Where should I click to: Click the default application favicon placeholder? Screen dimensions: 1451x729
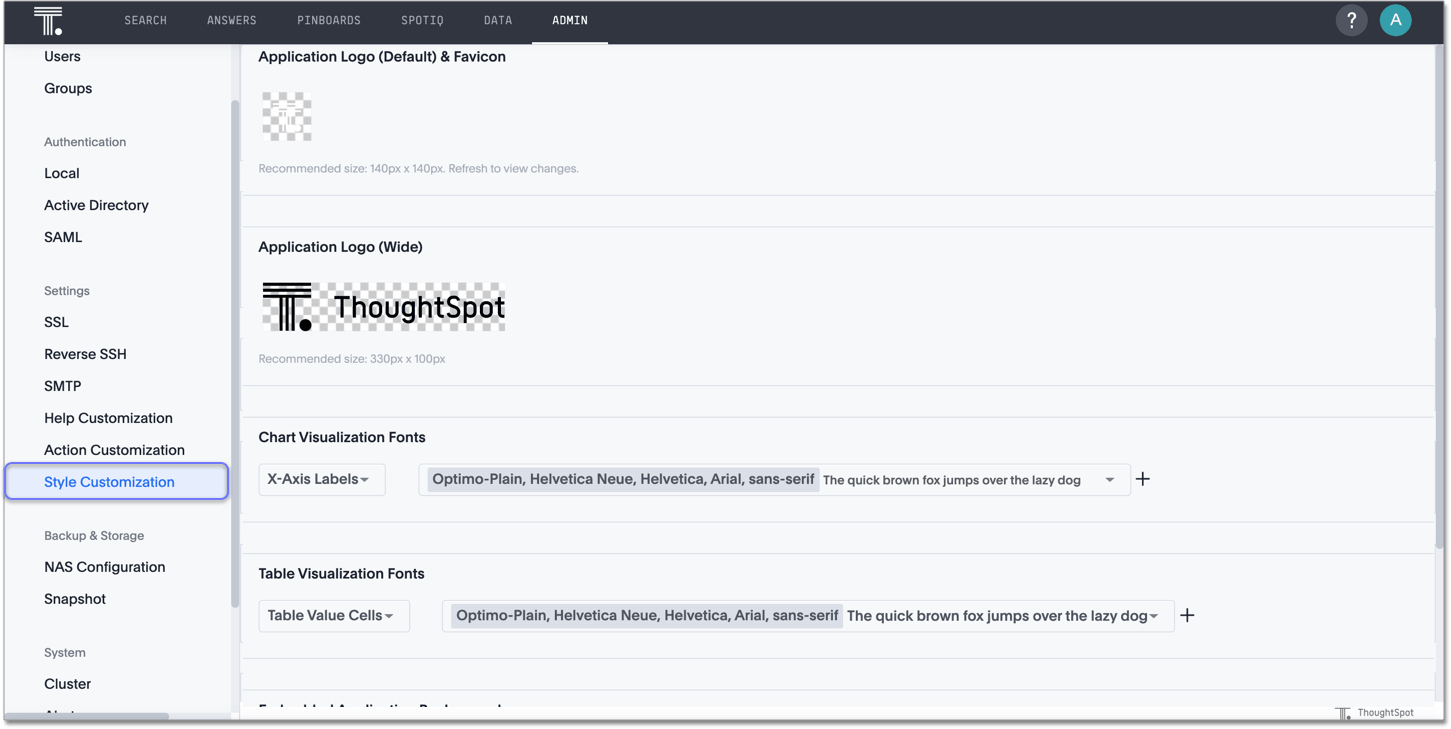click(286, 117)
